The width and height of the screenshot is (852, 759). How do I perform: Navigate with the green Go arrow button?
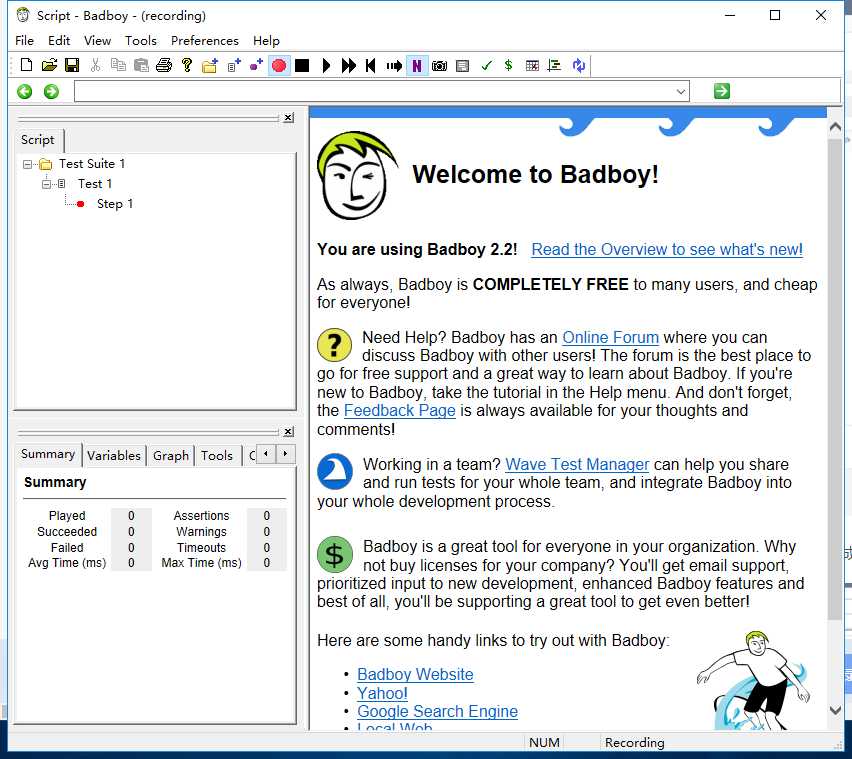tap(722, 91)
